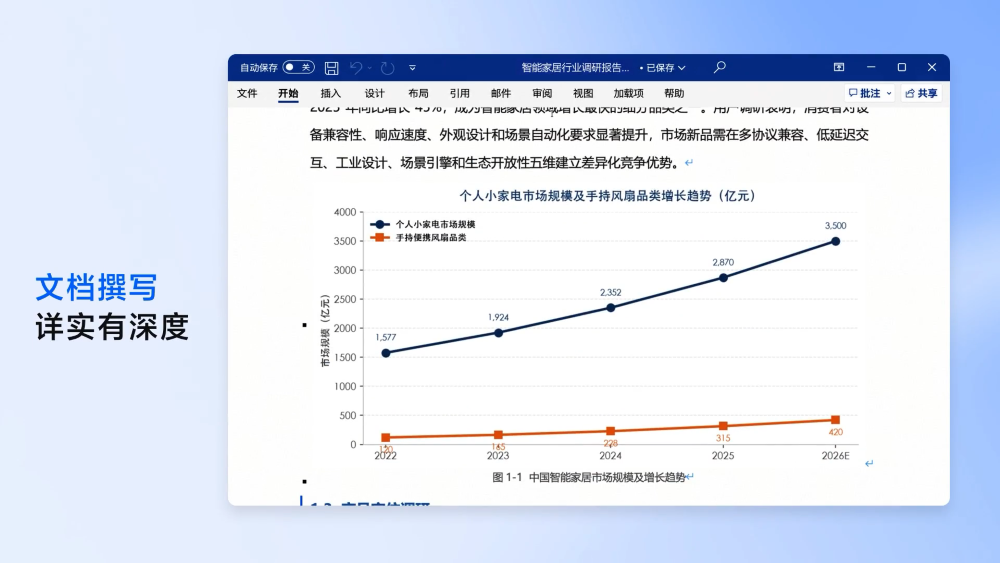Select the 引用 ribbon tab
Image resolution: width=1000 pixels, height=563 pixels.
pos(459,93)
